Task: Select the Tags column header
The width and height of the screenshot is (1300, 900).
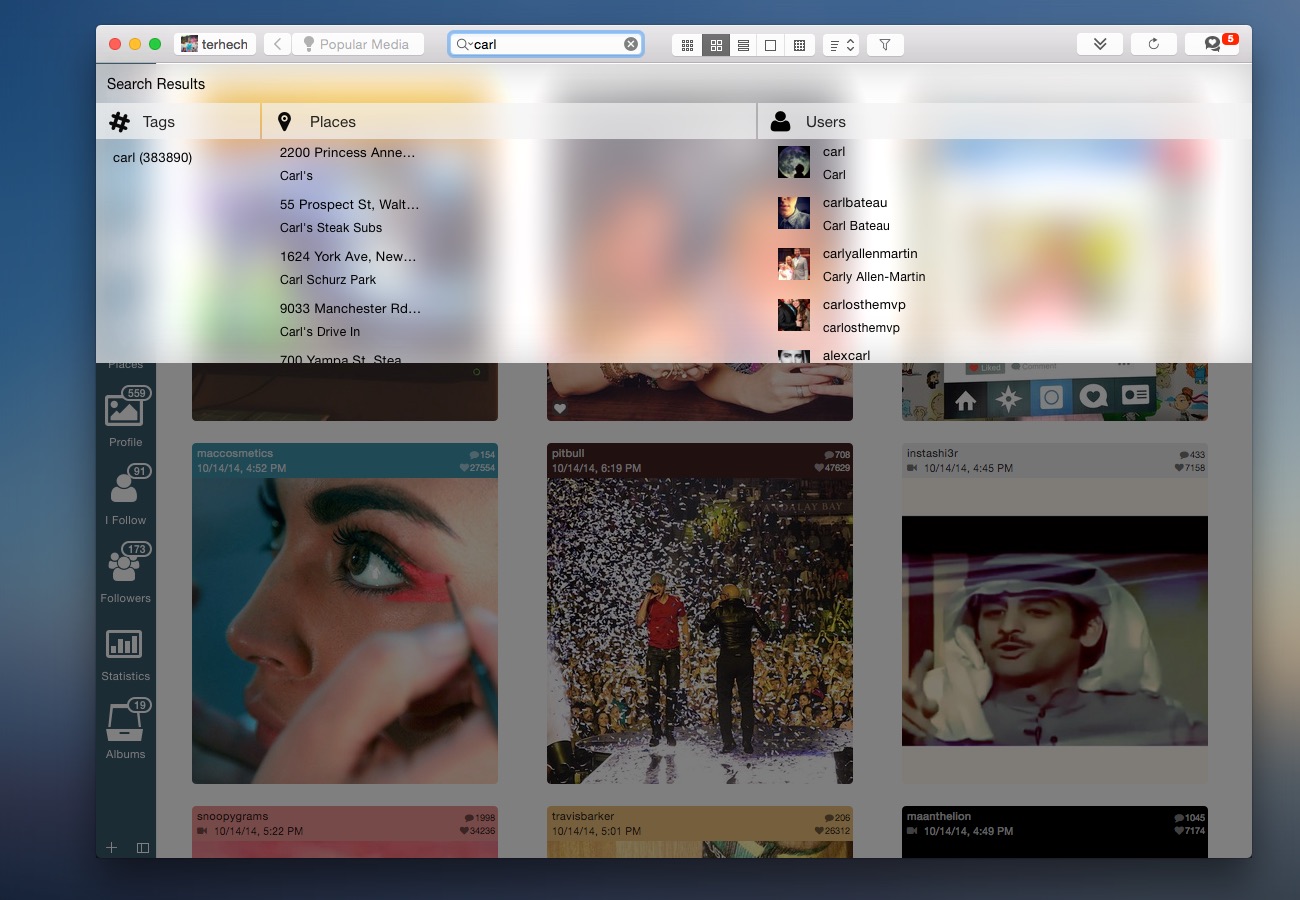Action: coord(178,122)
